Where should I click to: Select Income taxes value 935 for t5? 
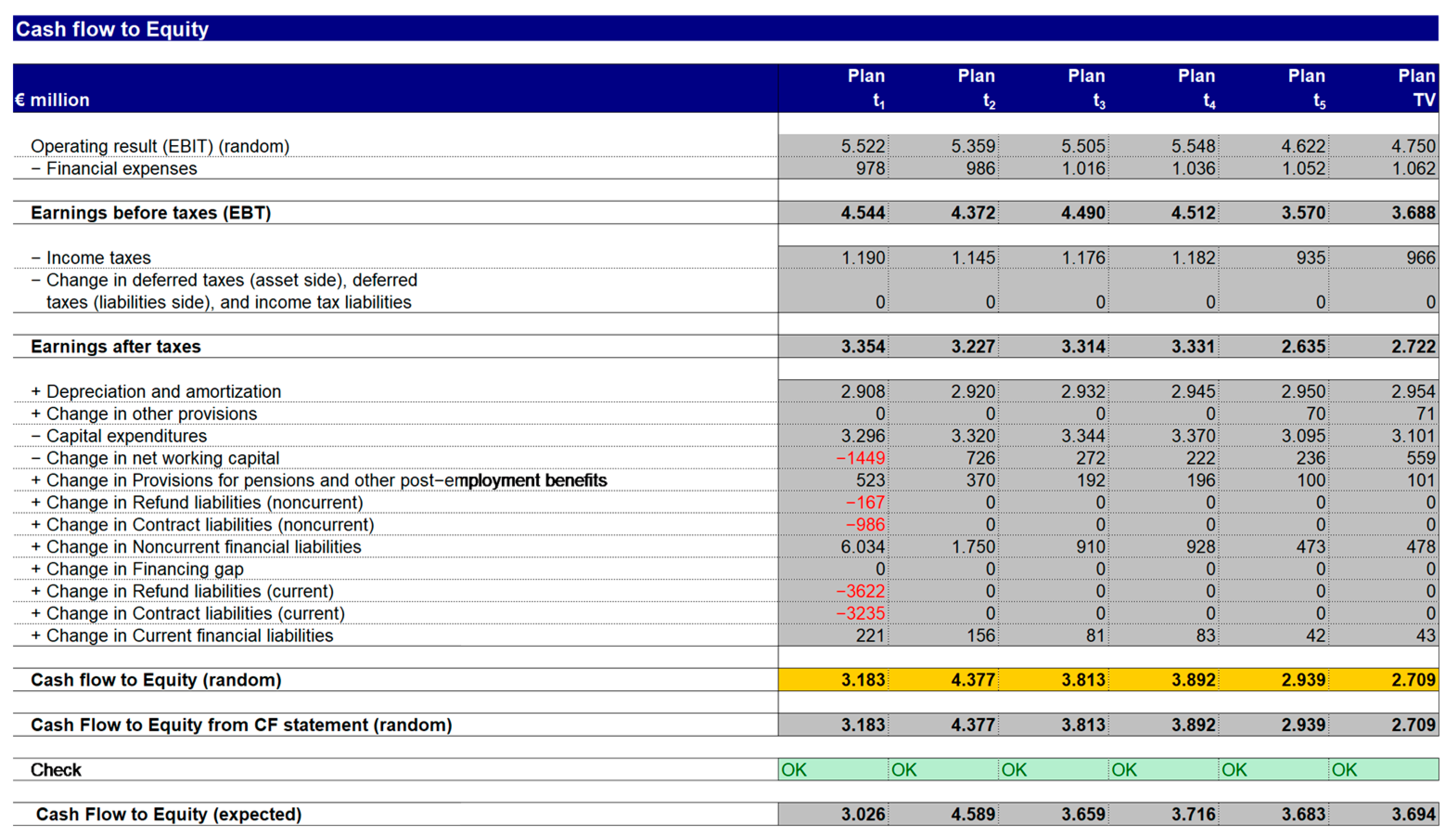(1310, 257)
